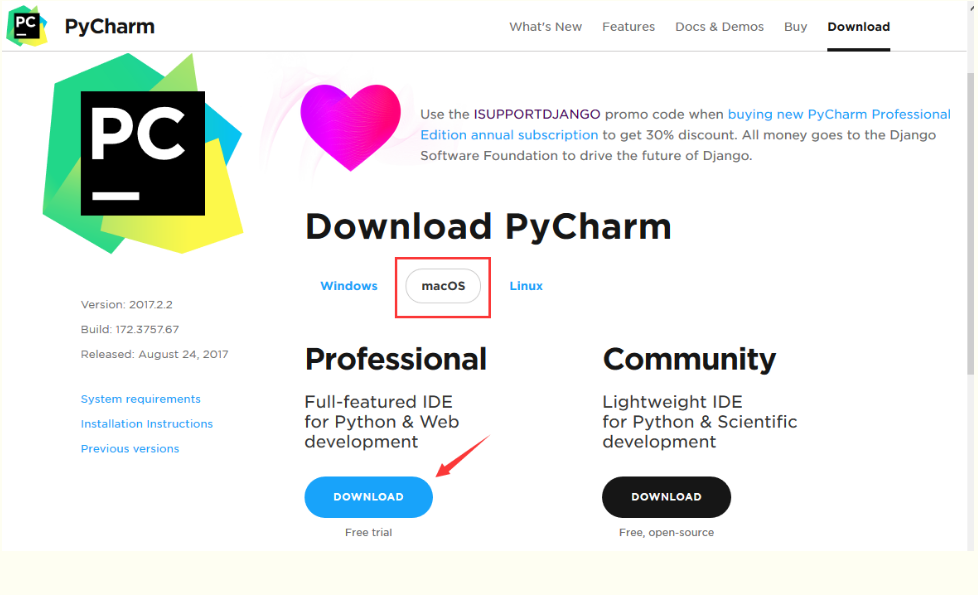The height and width of the screenshot is (595, 978).
Task: Go to Docs & Demos page
Action: tap(719, 27)
